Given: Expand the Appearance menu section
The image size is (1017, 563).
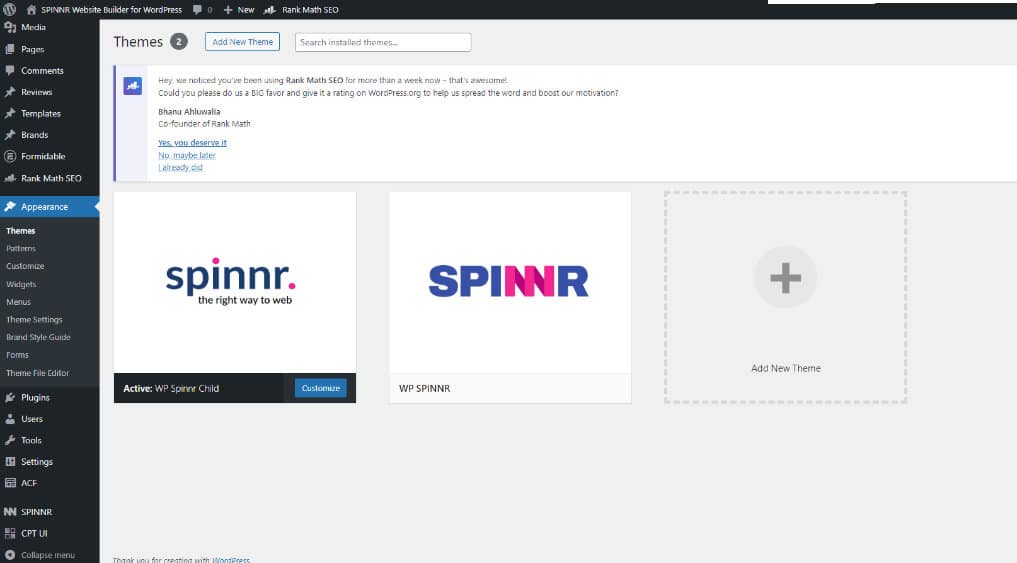Looking at the screenshot, I should pos(44,207).
